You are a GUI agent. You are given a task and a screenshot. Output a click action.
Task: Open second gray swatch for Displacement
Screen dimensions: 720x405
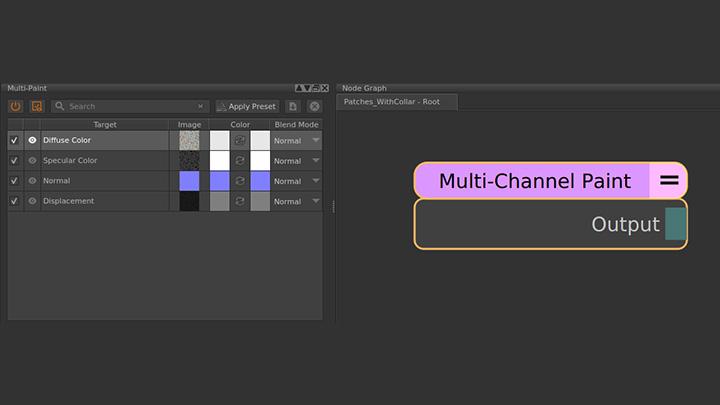260,201
